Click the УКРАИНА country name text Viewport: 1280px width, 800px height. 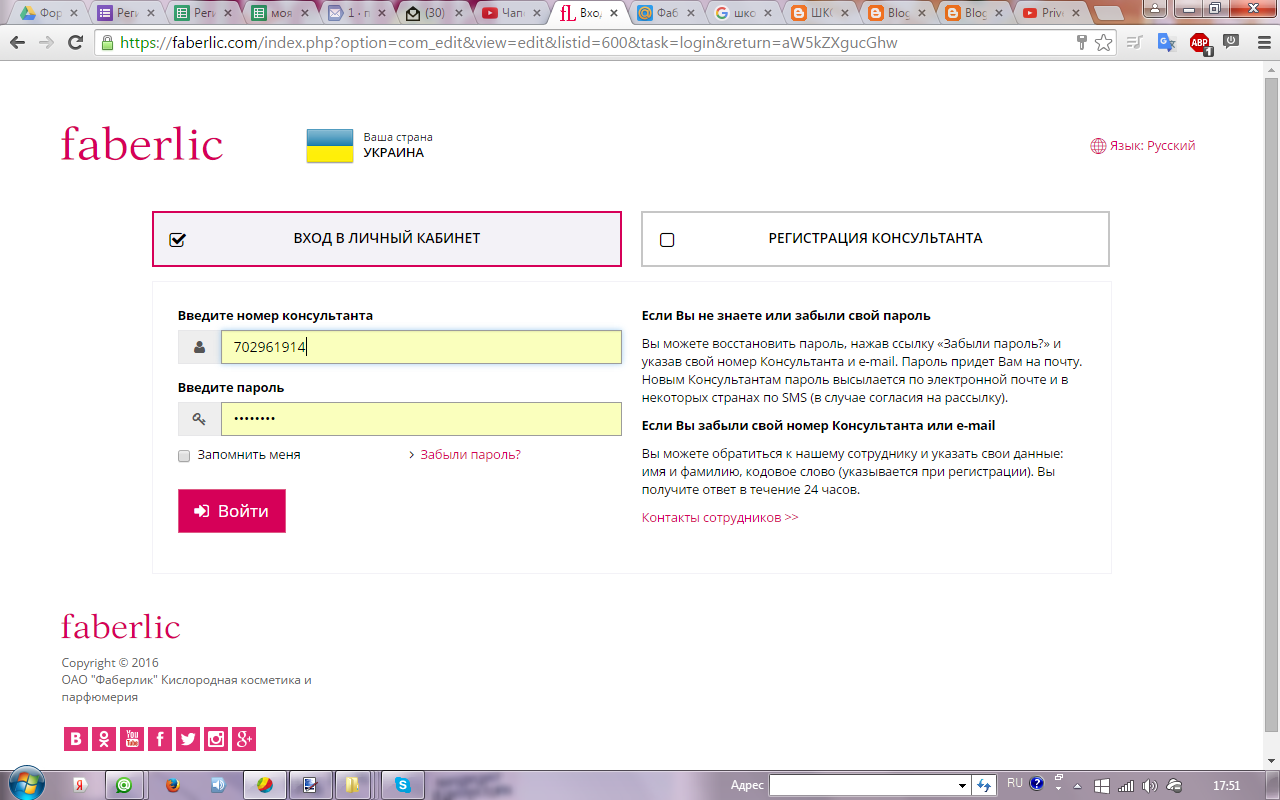pyautogui.click(x=393, y=153)
